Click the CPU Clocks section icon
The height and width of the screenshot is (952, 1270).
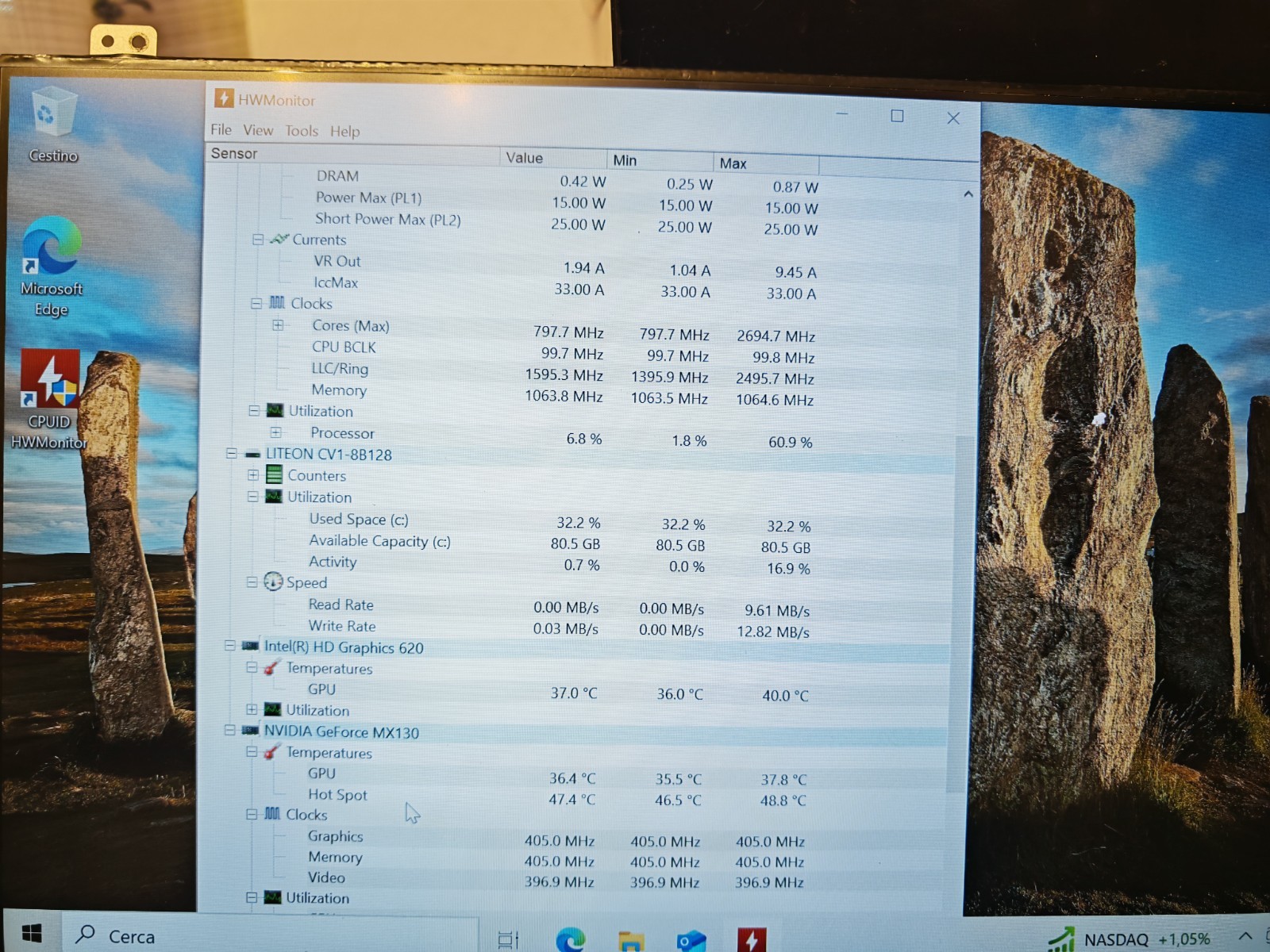[276, 303]
